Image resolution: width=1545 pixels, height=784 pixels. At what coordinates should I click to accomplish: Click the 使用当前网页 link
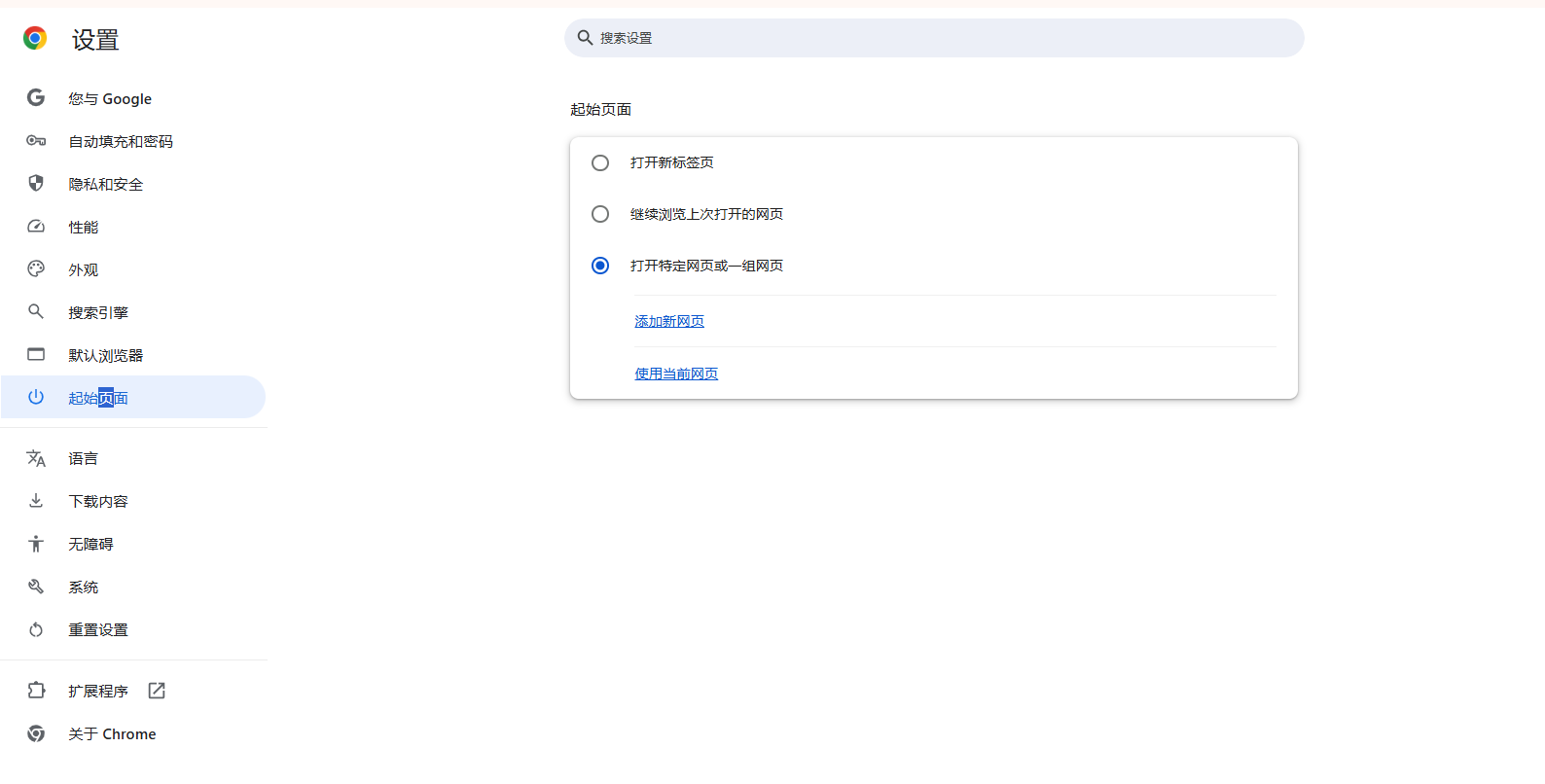click(676, 374)
